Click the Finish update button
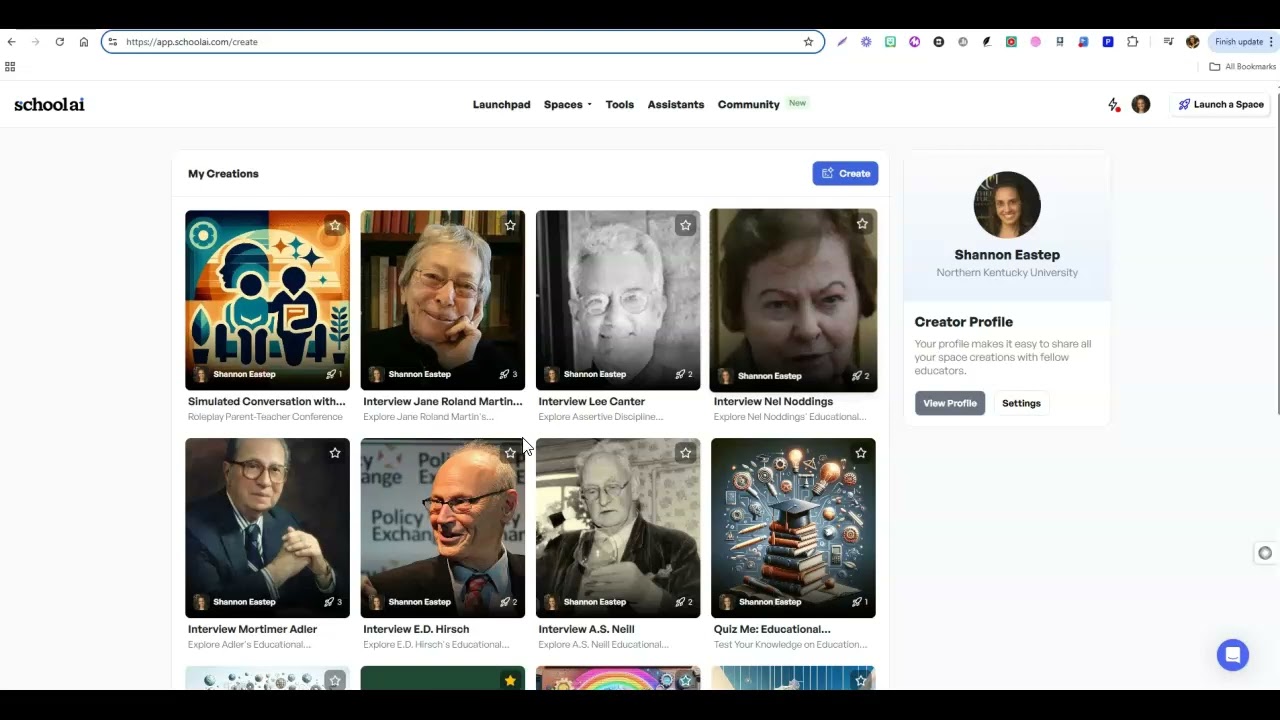This screenshot has width=1280, height=720. coord(1239,42)
